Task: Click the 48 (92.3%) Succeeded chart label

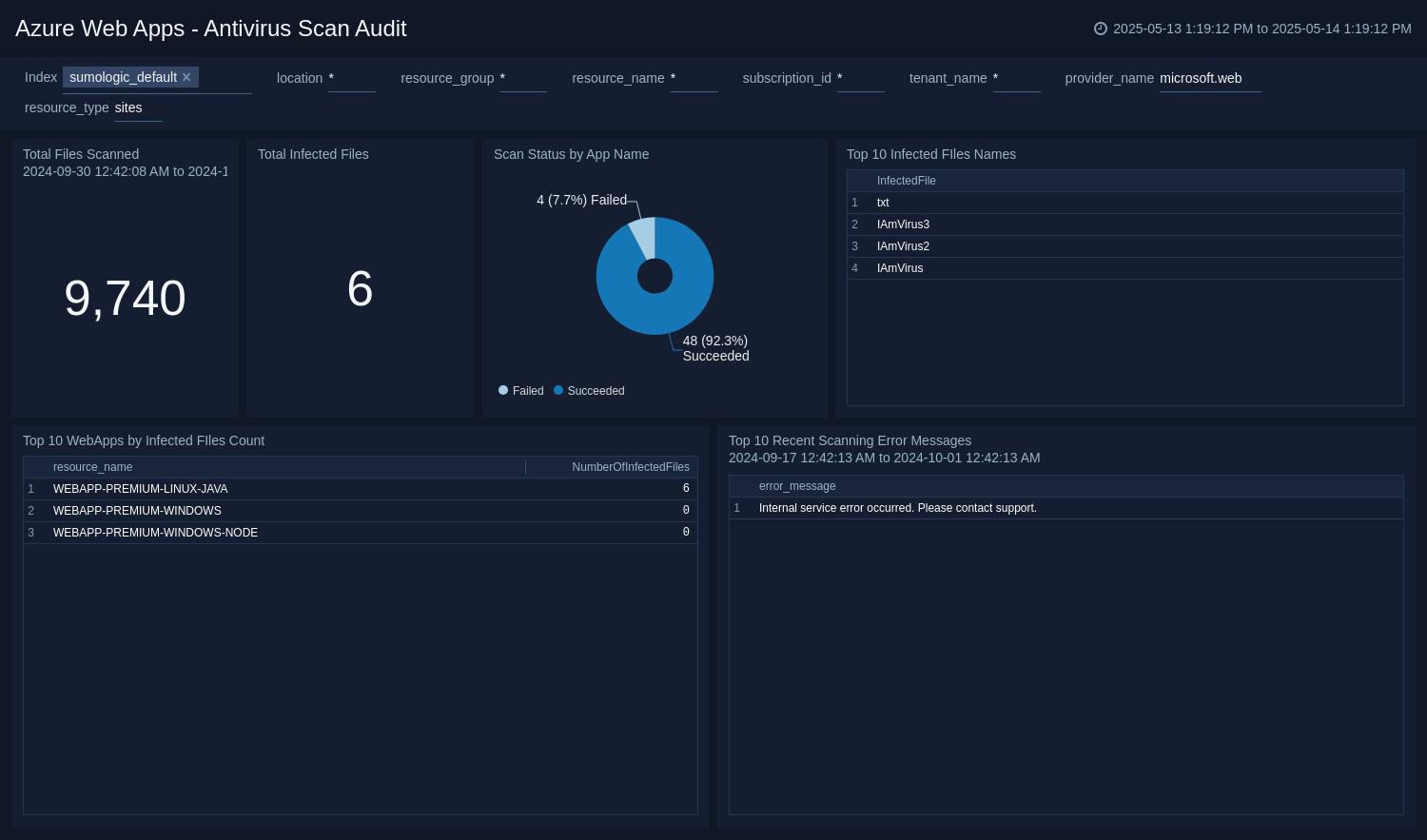Action: point(715,348)
